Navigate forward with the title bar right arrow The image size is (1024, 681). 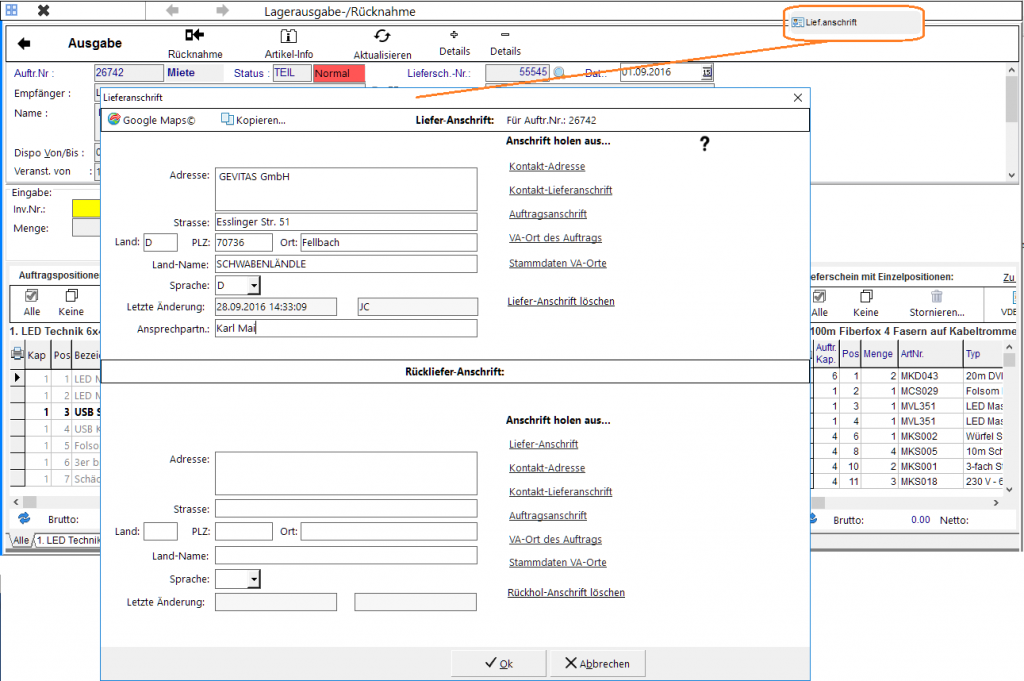point(223,10)
